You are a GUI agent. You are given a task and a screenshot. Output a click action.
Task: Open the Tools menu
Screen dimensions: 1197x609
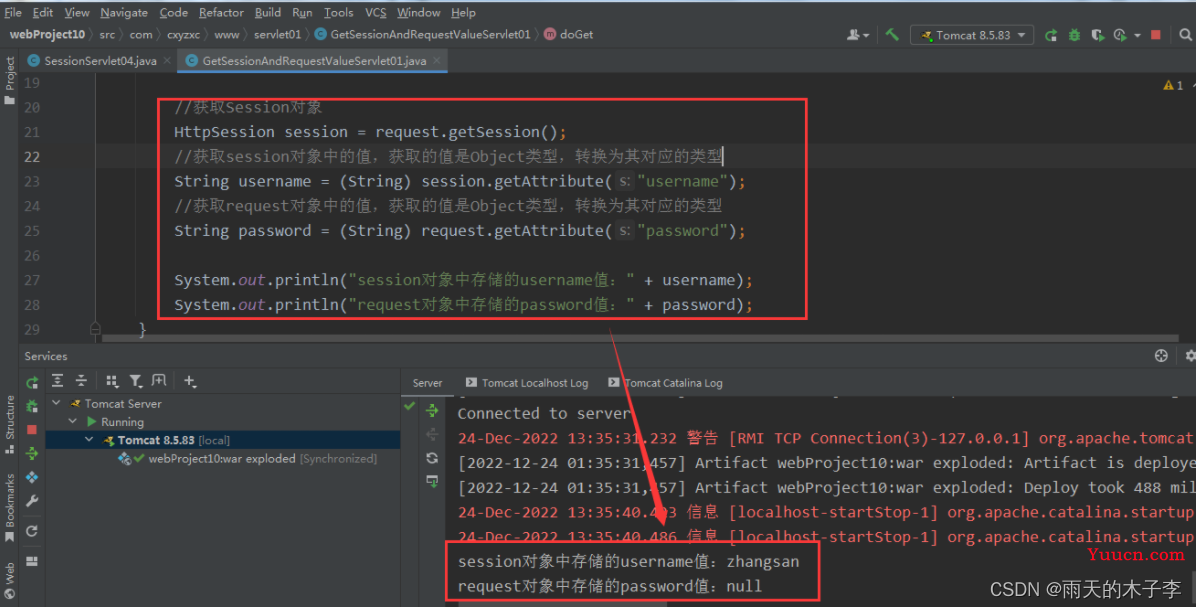[x=338, y=12]
